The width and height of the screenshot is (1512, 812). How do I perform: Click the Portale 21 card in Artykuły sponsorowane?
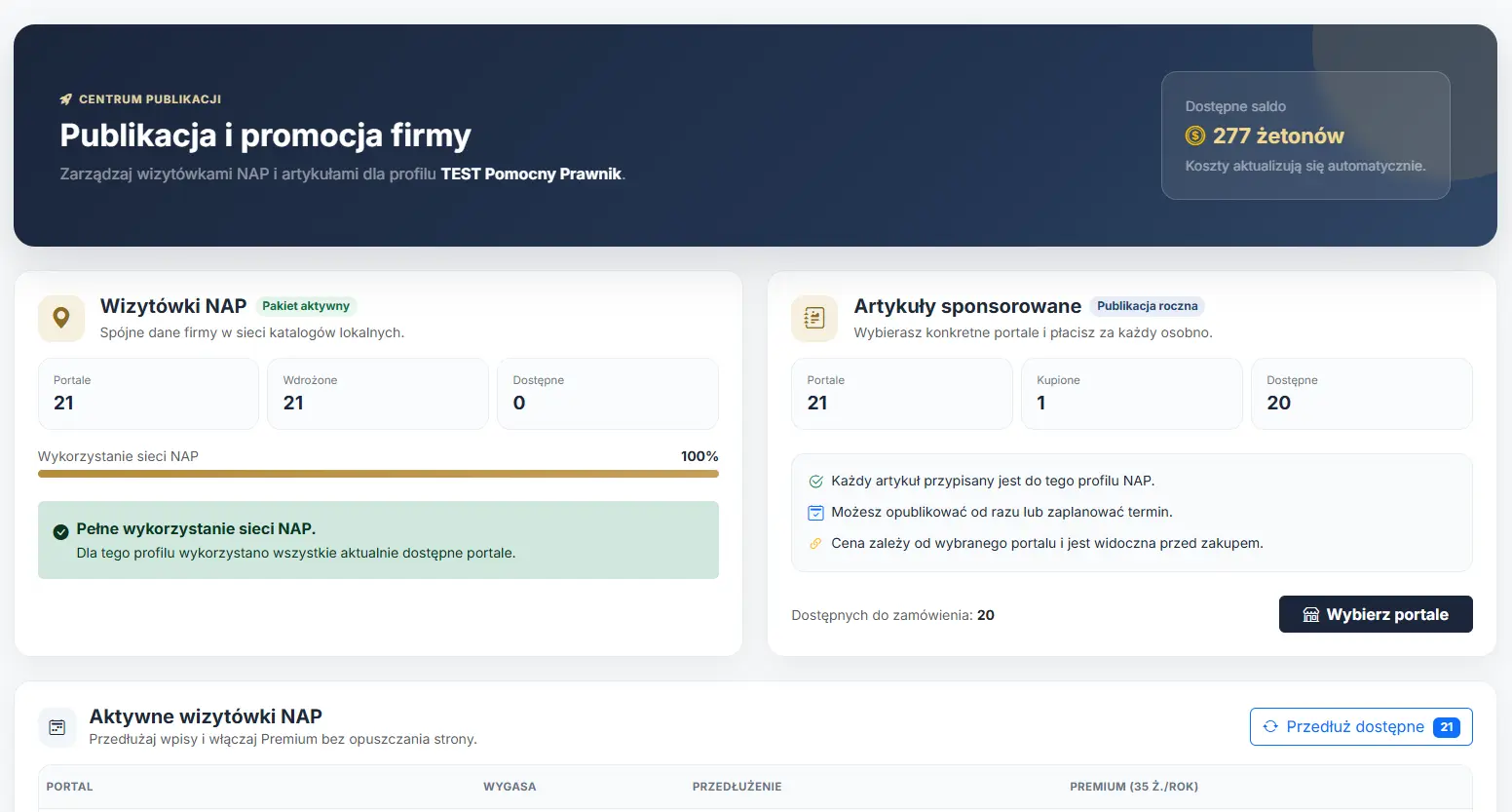[902, 394]
